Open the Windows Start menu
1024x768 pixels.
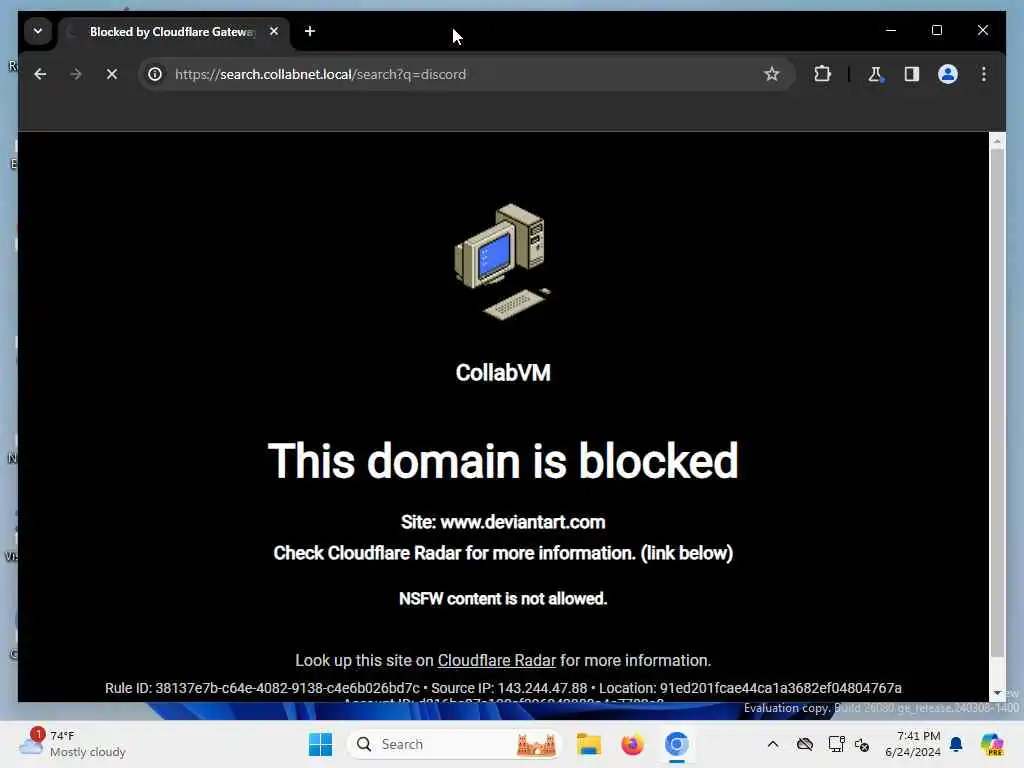tap(321, 744)
